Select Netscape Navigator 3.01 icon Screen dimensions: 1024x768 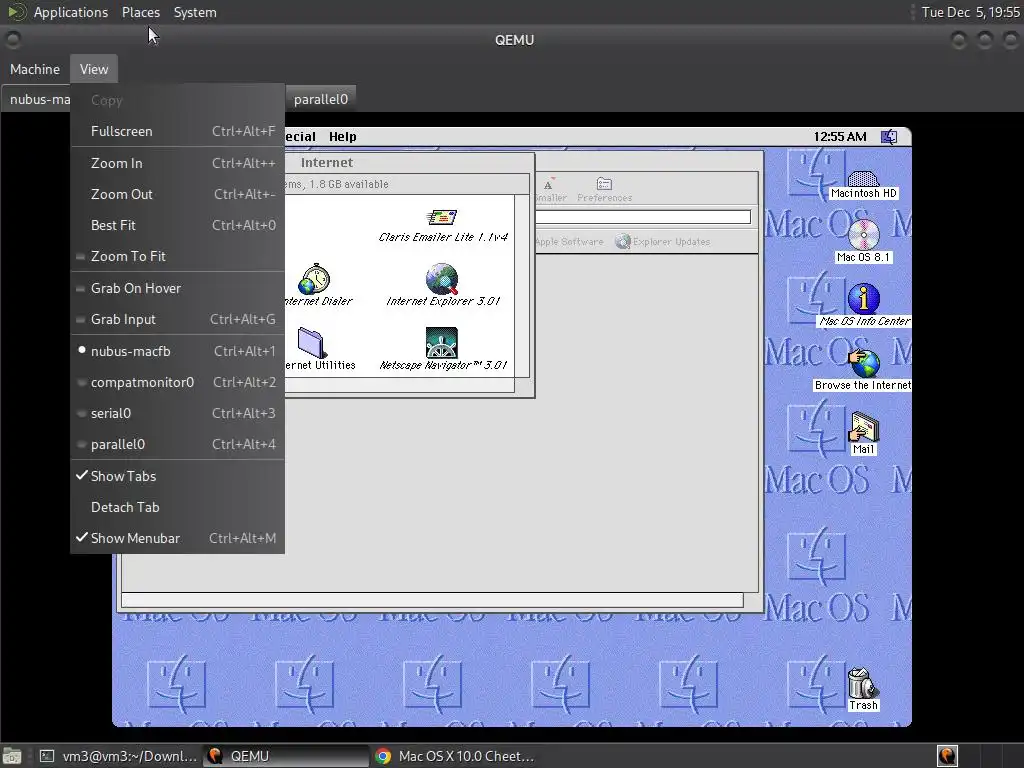pos(442,343)
